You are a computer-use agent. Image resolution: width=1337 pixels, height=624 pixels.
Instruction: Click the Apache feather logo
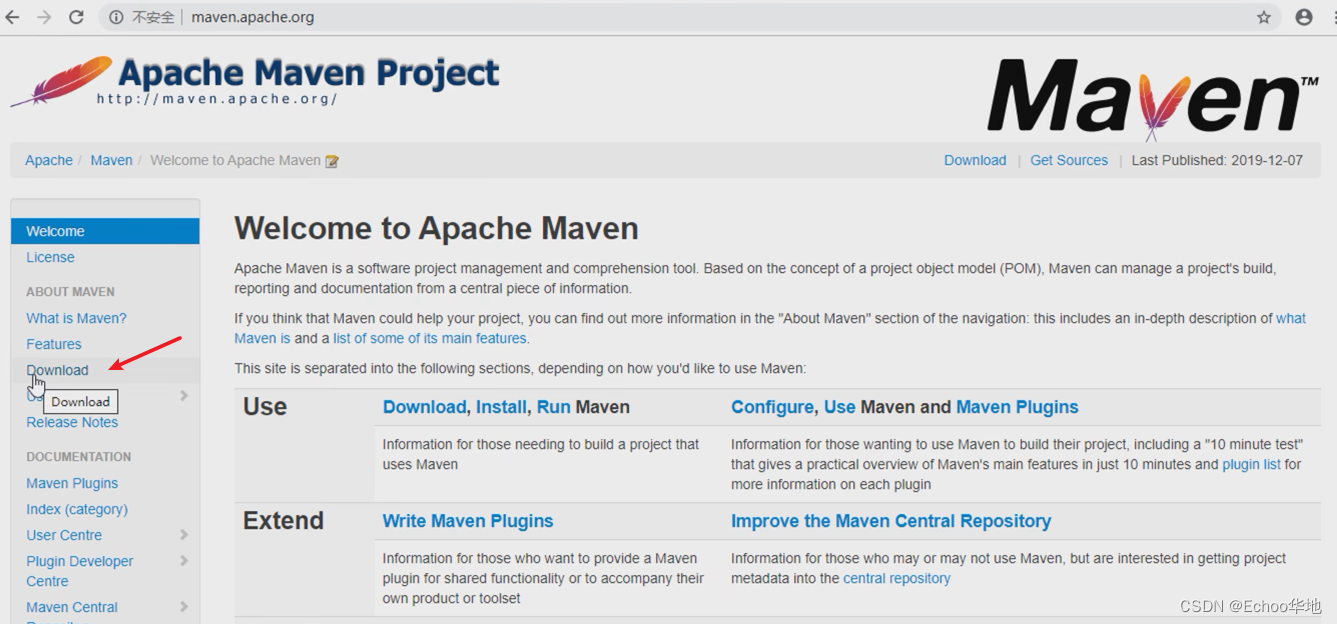(x=60, y=82)
